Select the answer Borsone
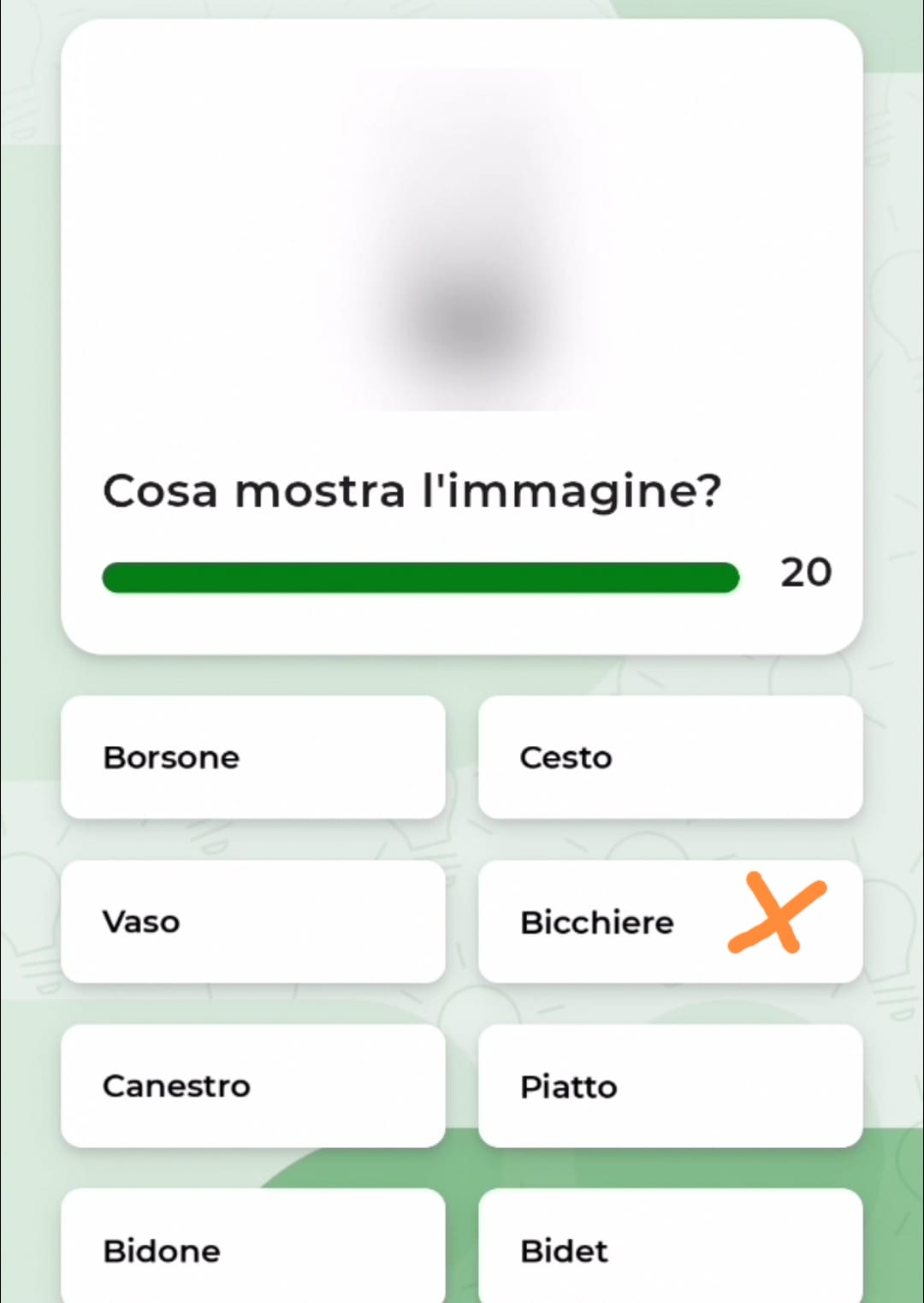 click(252, 757)
